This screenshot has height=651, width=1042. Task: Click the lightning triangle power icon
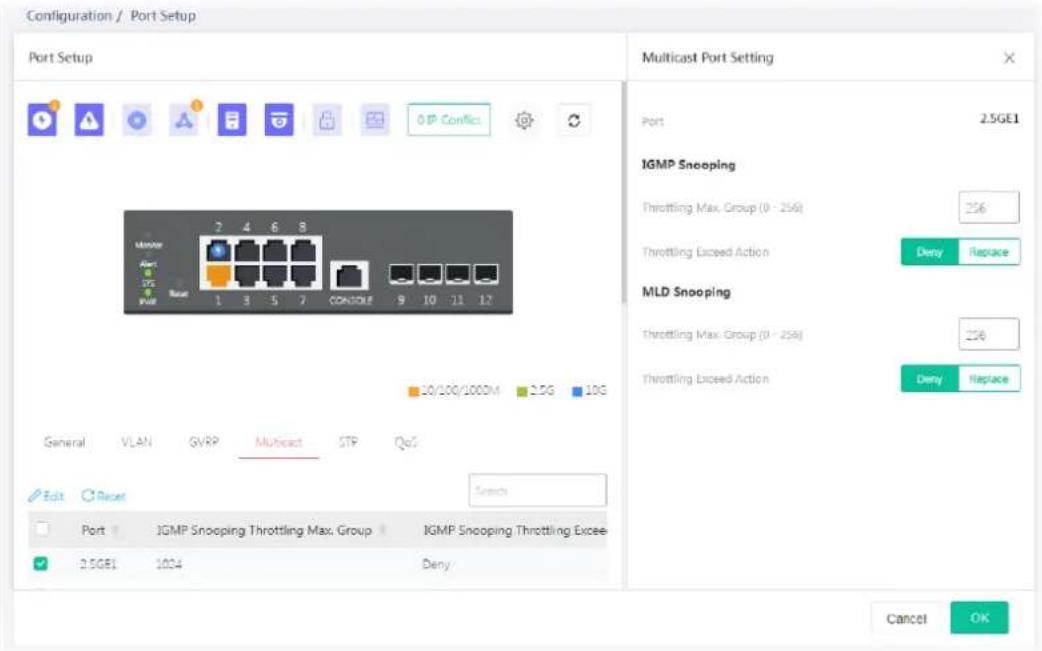[x=89, y=120]
